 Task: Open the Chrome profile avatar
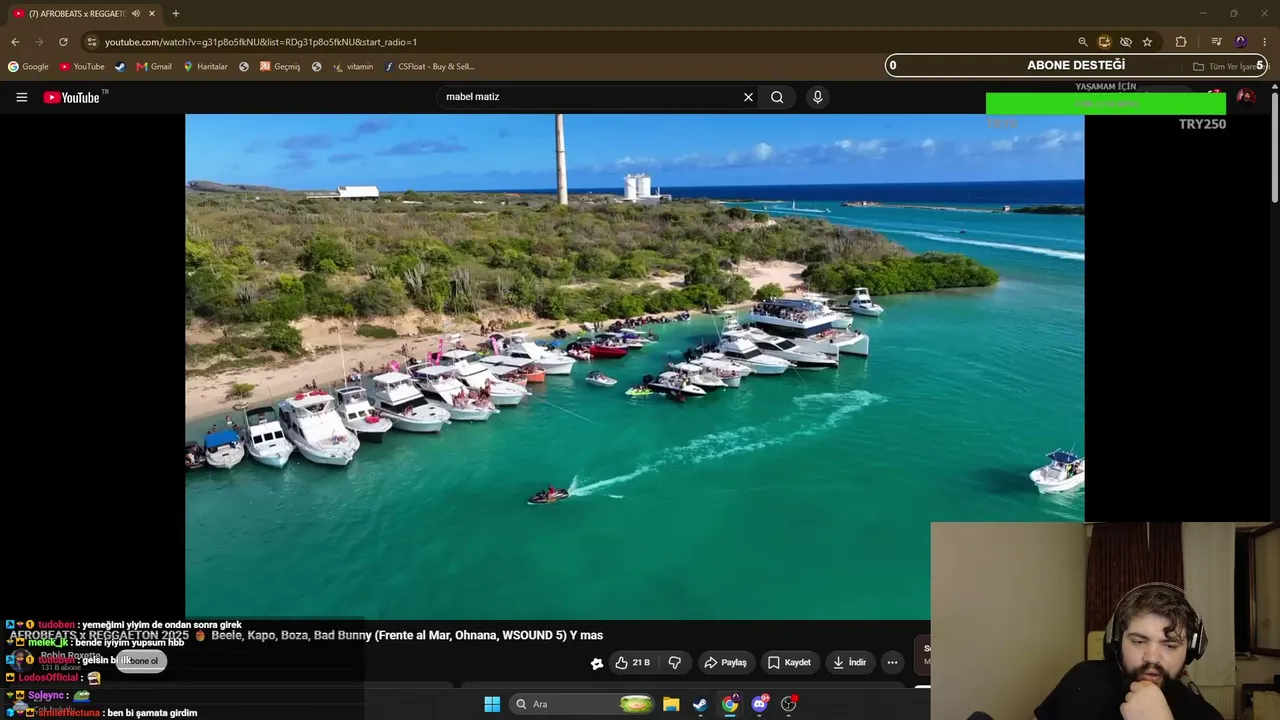(x=1241, y=42)
